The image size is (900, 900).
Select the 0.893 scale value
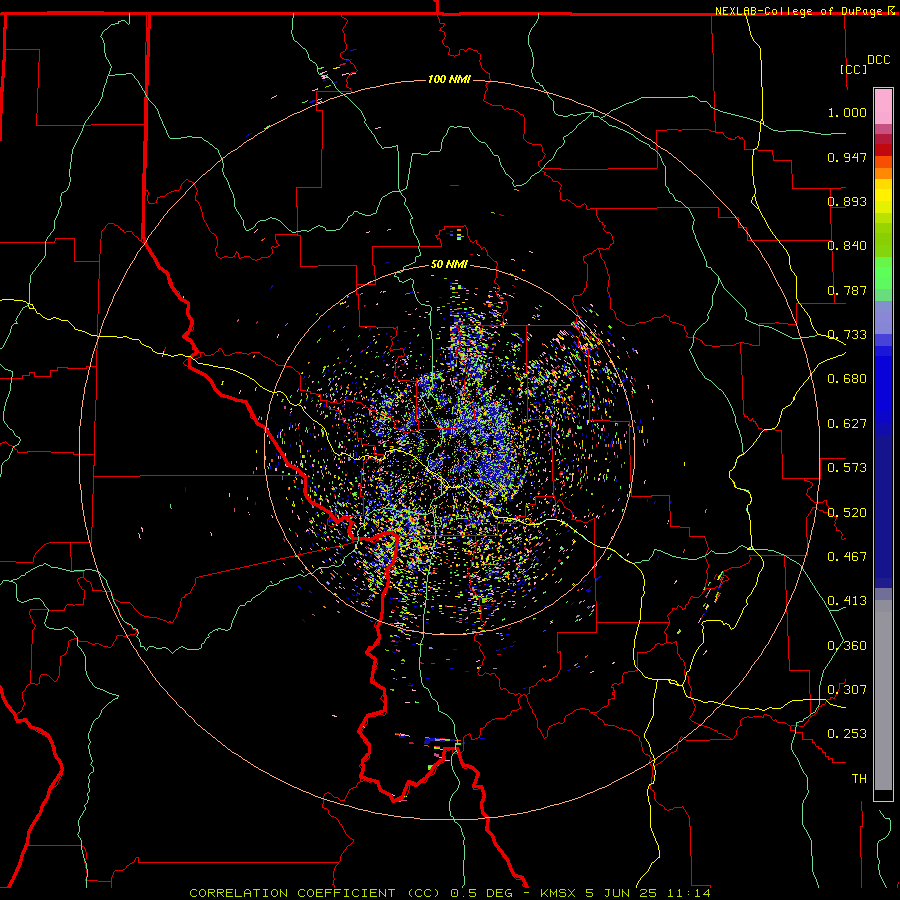point(847,201)
